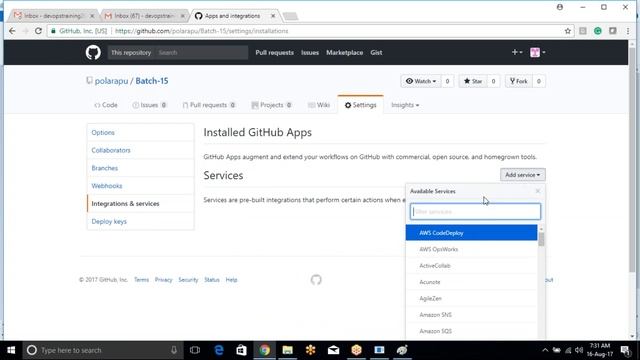The width and height of the screenshot is (640, 360).
Task: Open Microsoft Store from taskbar
Action: pos(242,350)
